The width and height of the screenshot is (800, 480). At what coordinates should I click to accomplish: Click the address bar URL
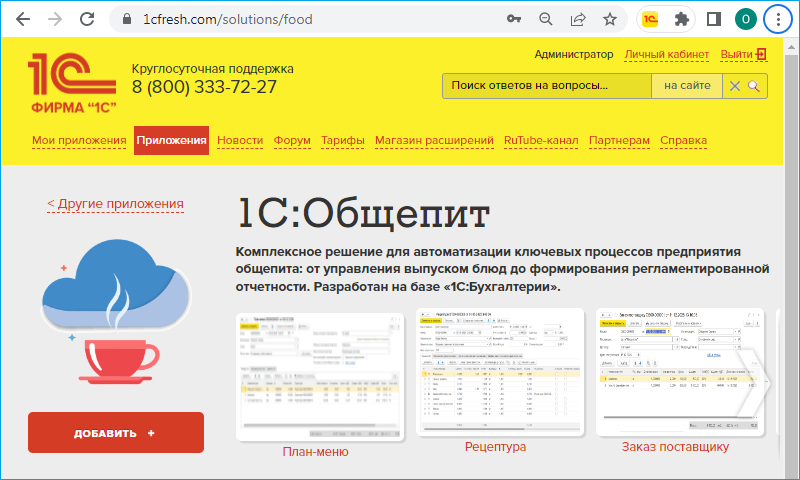[x=228, y=19]
